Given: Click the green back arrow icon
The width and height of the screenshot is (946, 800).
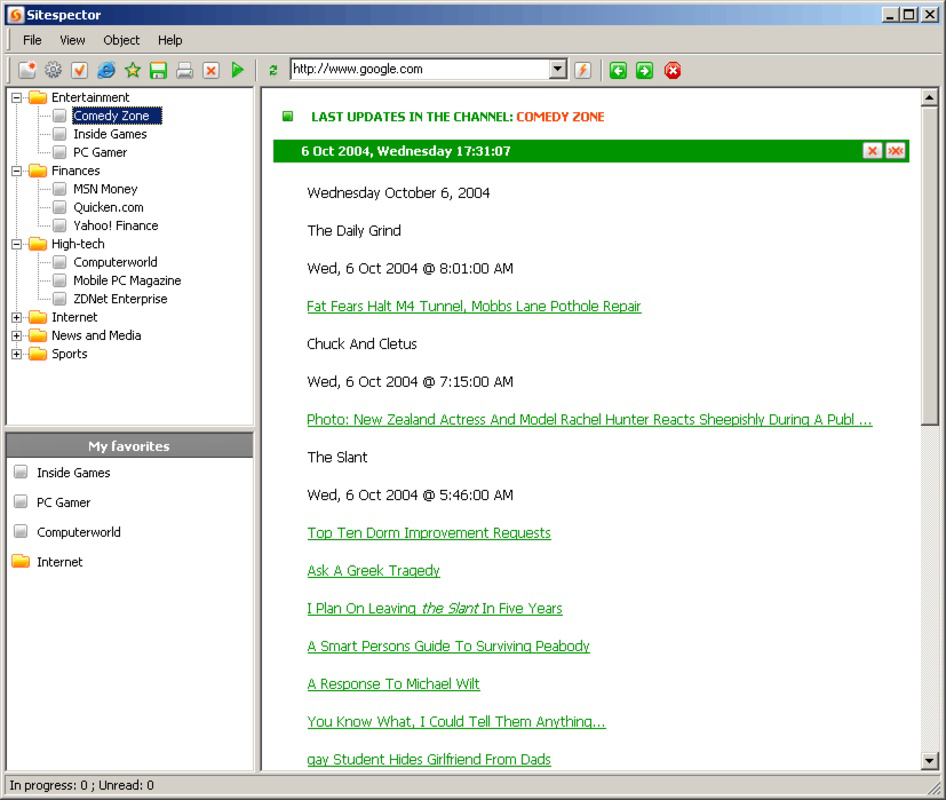Looking at the screenshot, I should pyautogui.click(x=618, y=71).
